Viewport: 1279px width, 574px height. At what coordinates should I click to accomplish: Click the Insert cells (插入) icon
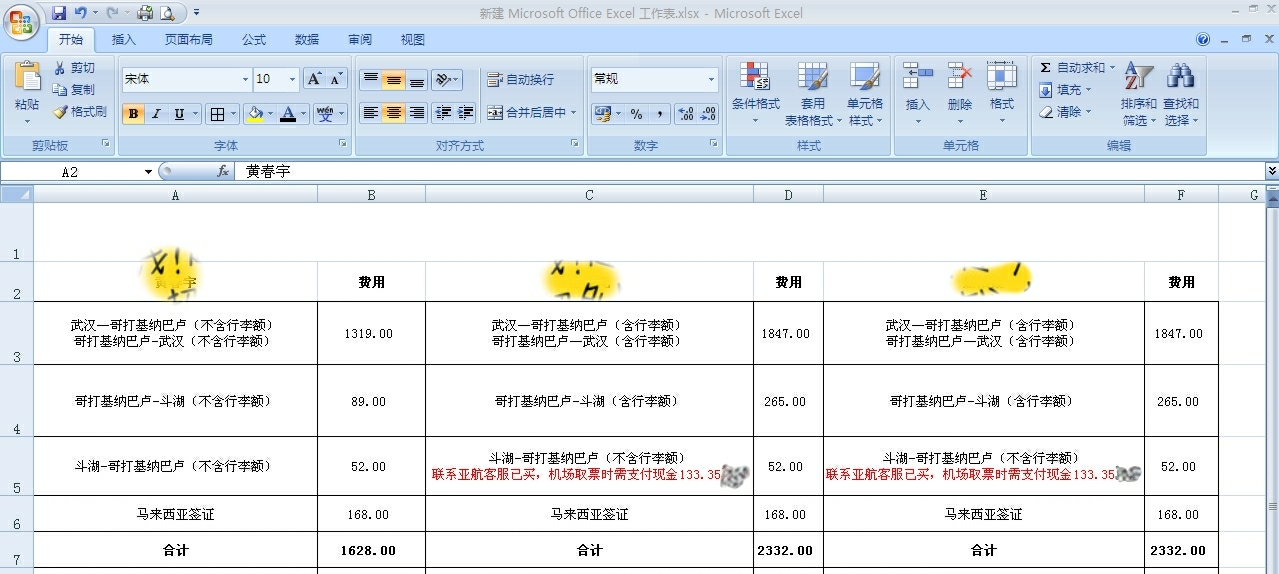[x=917, y=94]
